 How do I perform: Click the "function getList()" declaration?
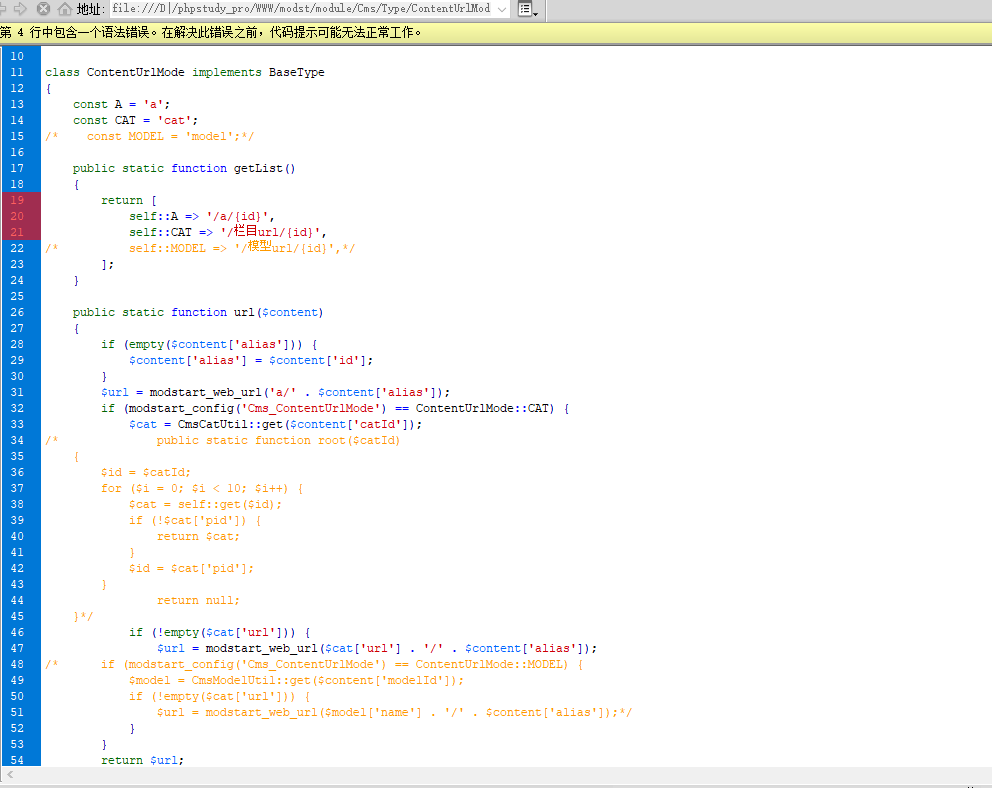(x=184, y=168)
